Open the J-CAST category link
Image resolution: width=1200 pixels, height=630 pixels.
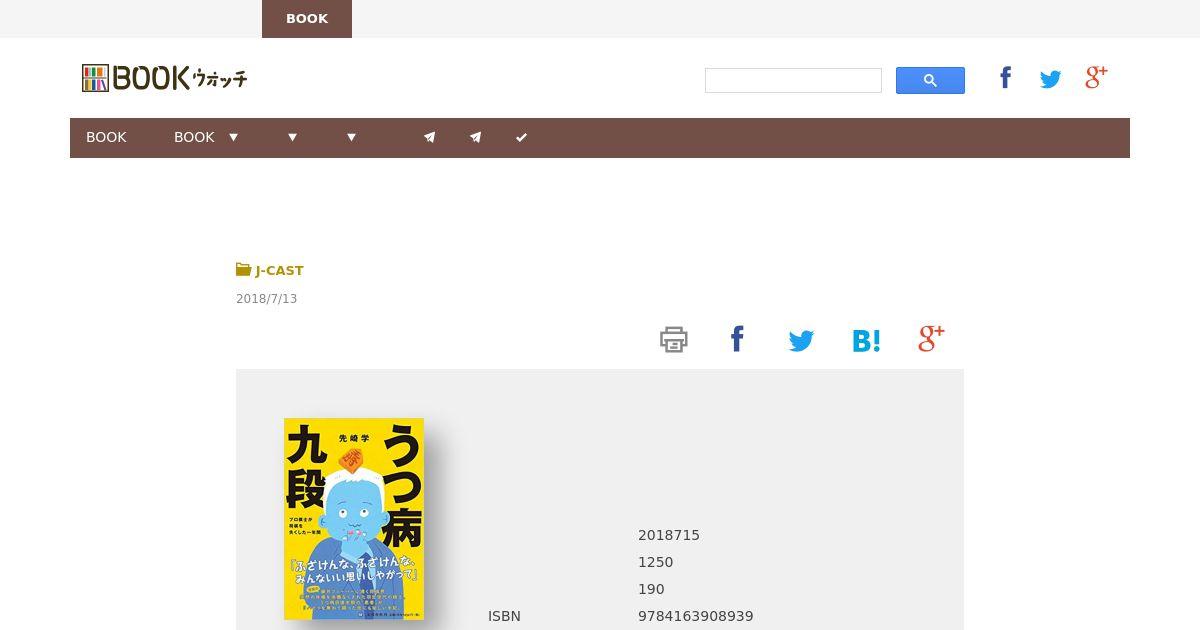279,270
